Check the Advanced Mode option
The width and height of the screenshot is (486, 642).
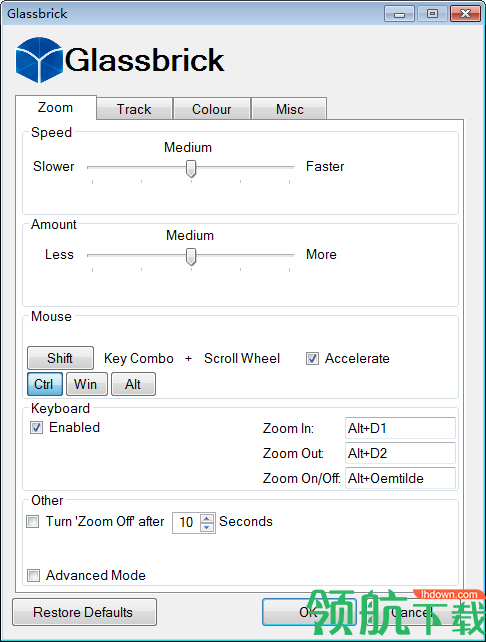(x=34, y=575)
